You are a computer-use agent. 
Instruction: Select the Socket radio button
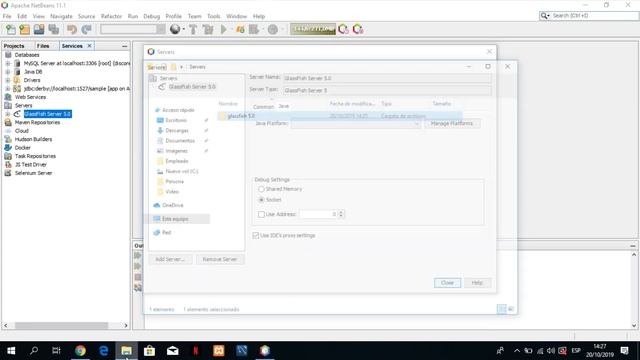coord(261,200)
